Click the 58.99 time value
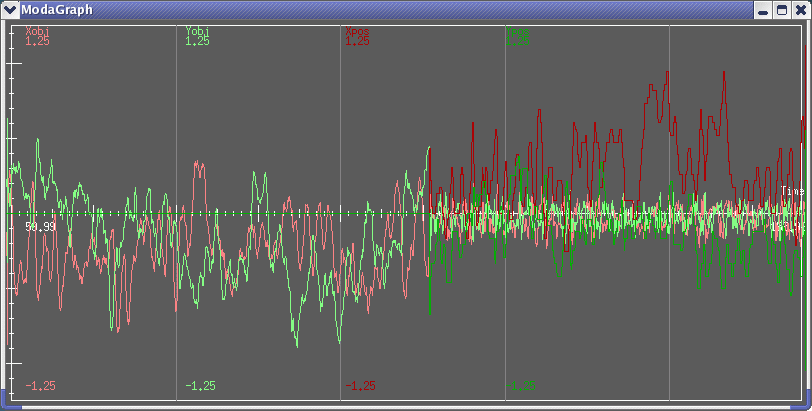Image resolution: width=812 pixels, height=411 pixels. [40, 227]
